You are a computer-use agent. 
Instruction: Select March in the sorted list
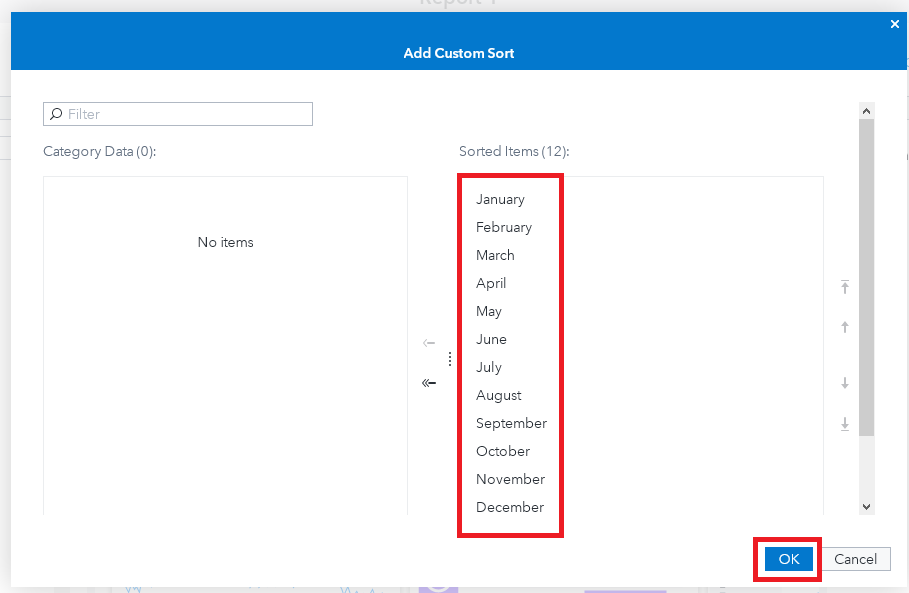coord(495,255)
